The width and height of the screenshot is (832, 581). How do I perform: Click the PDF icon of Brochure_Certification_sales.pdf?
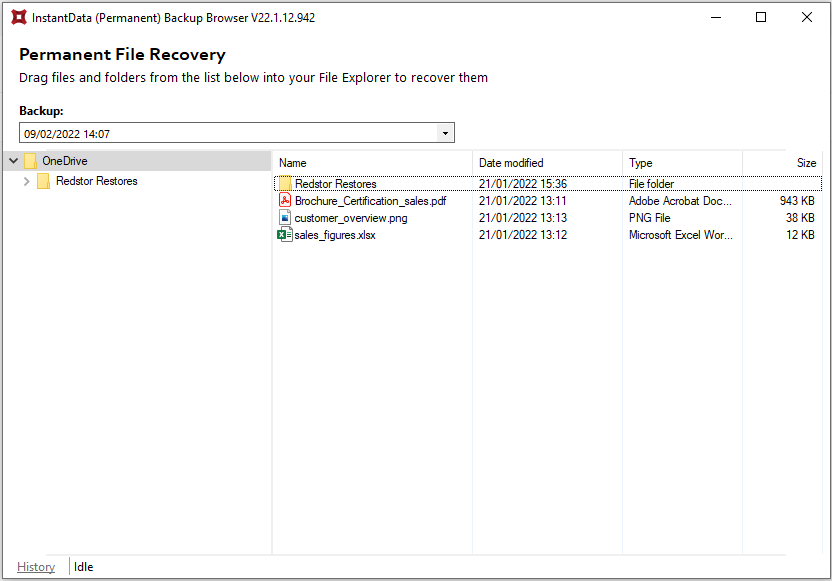(x=285, y=201)
